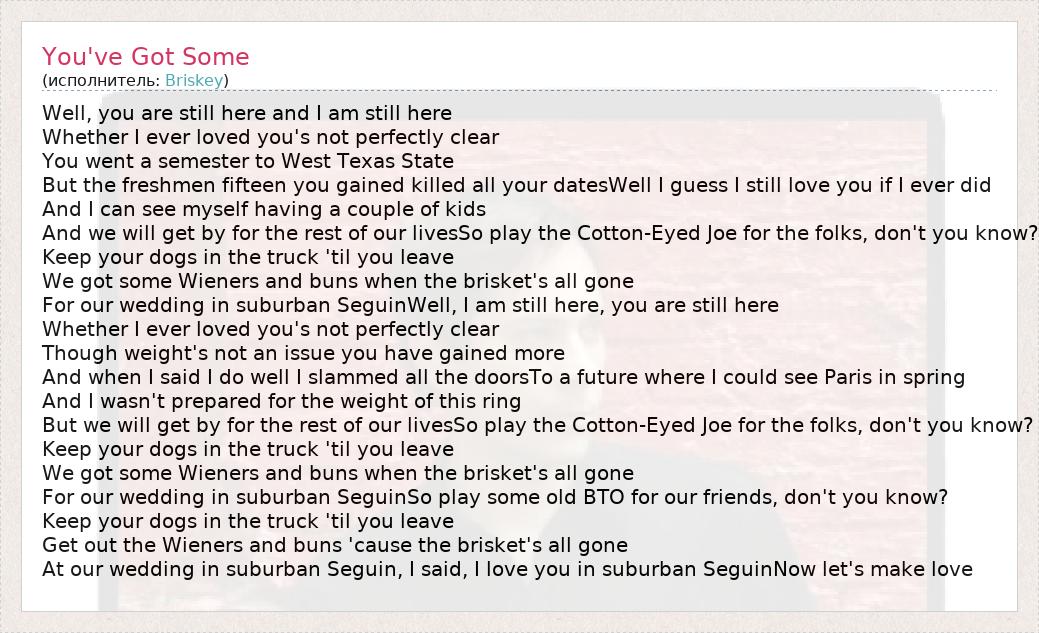
Task: Click the "weight of this ring" lyric line
Action: point(281,401)
